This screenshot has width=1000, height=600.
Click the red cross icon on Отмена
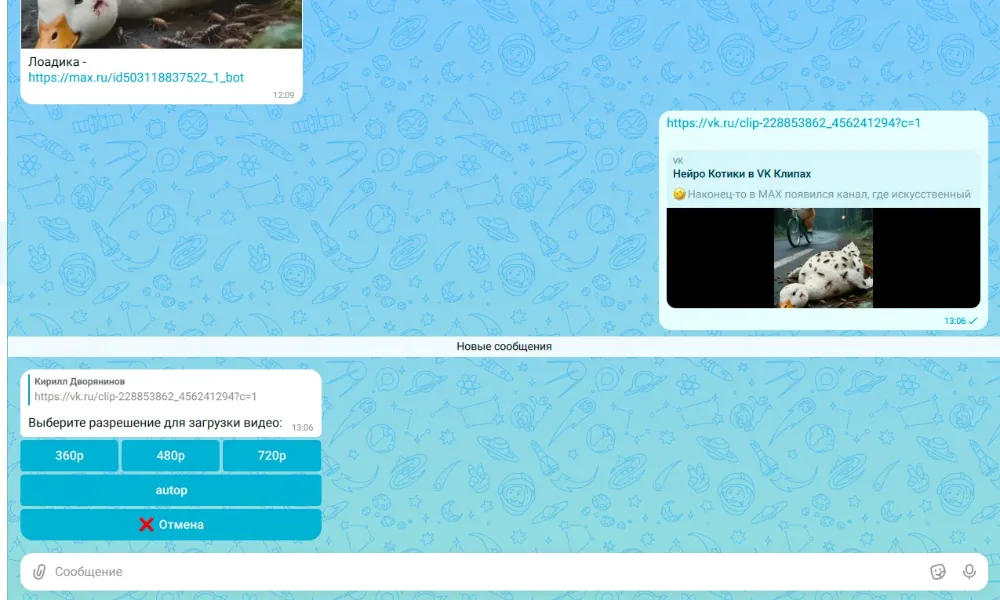pyautogui.click(x=146, y=524)
